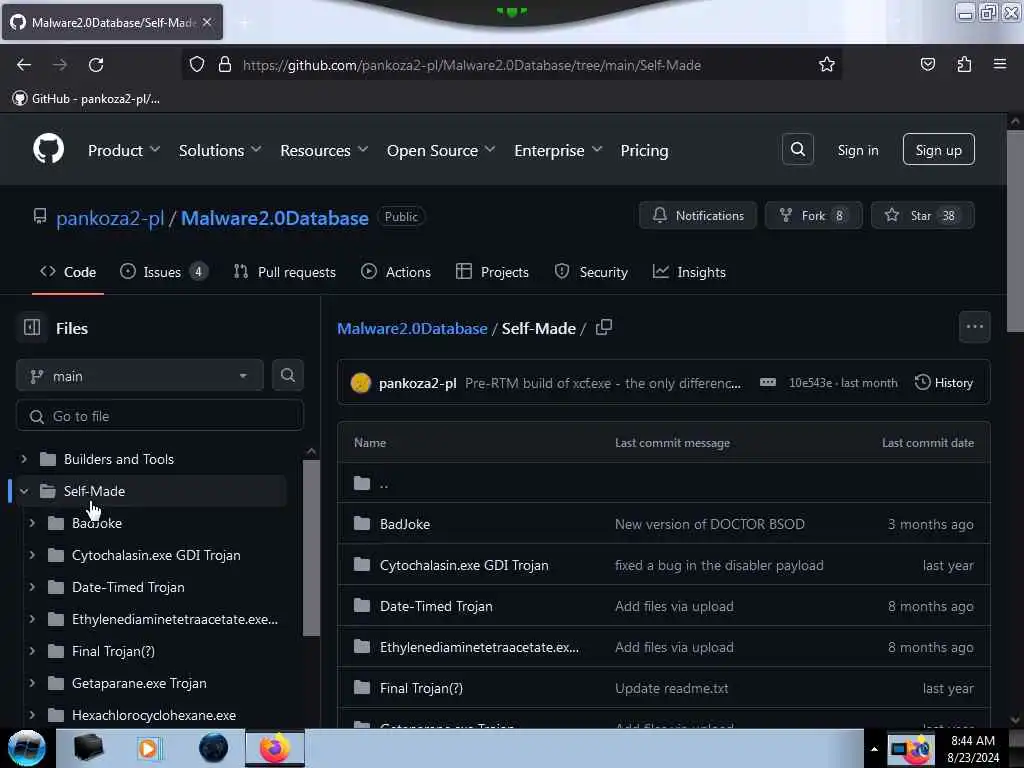Open the pankoza2-pl owner link in the repo title

pos(110,217)
